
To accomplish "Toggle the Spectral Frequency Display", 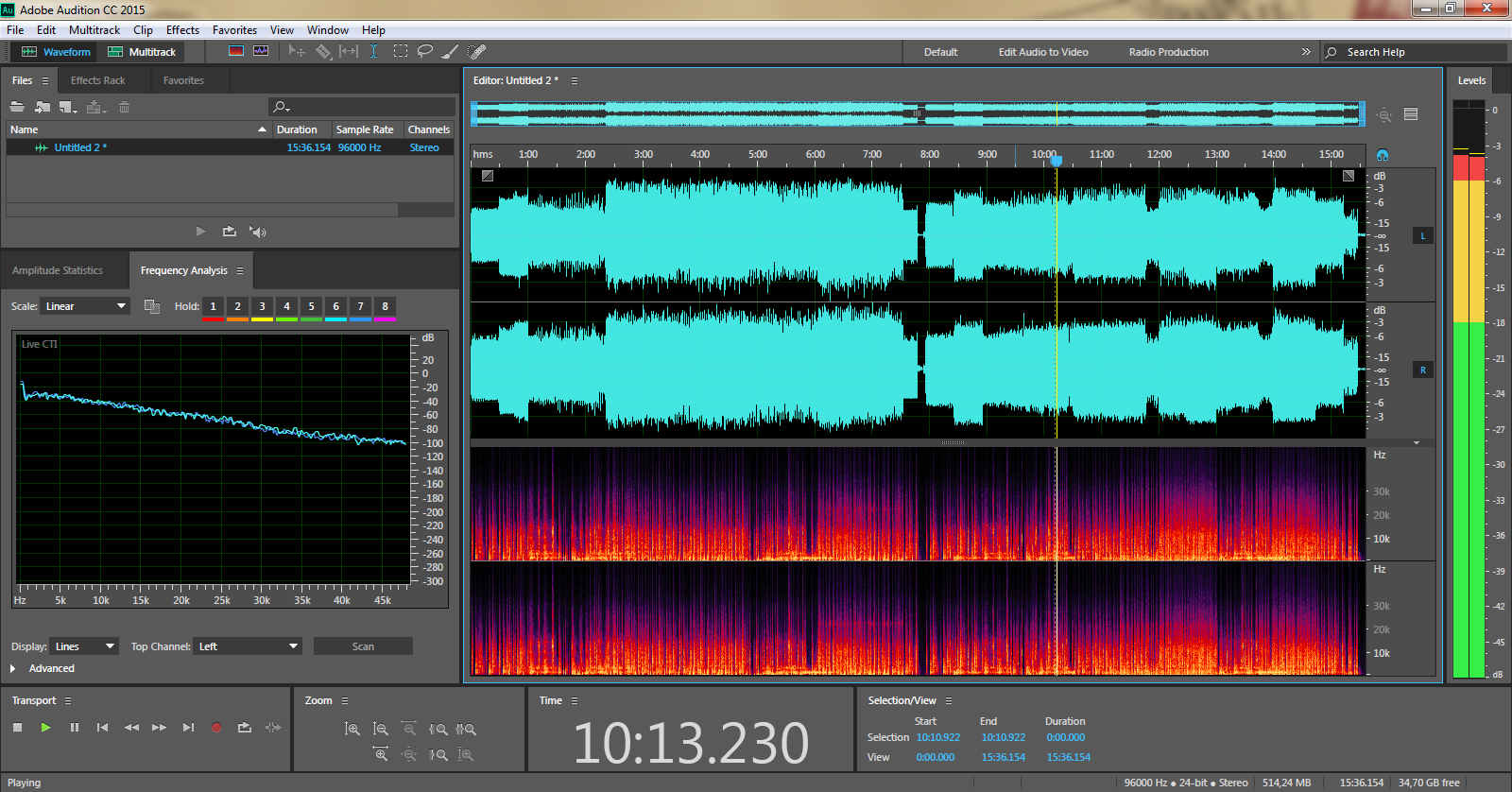I will pyautogui.click(x=236, y=51).
